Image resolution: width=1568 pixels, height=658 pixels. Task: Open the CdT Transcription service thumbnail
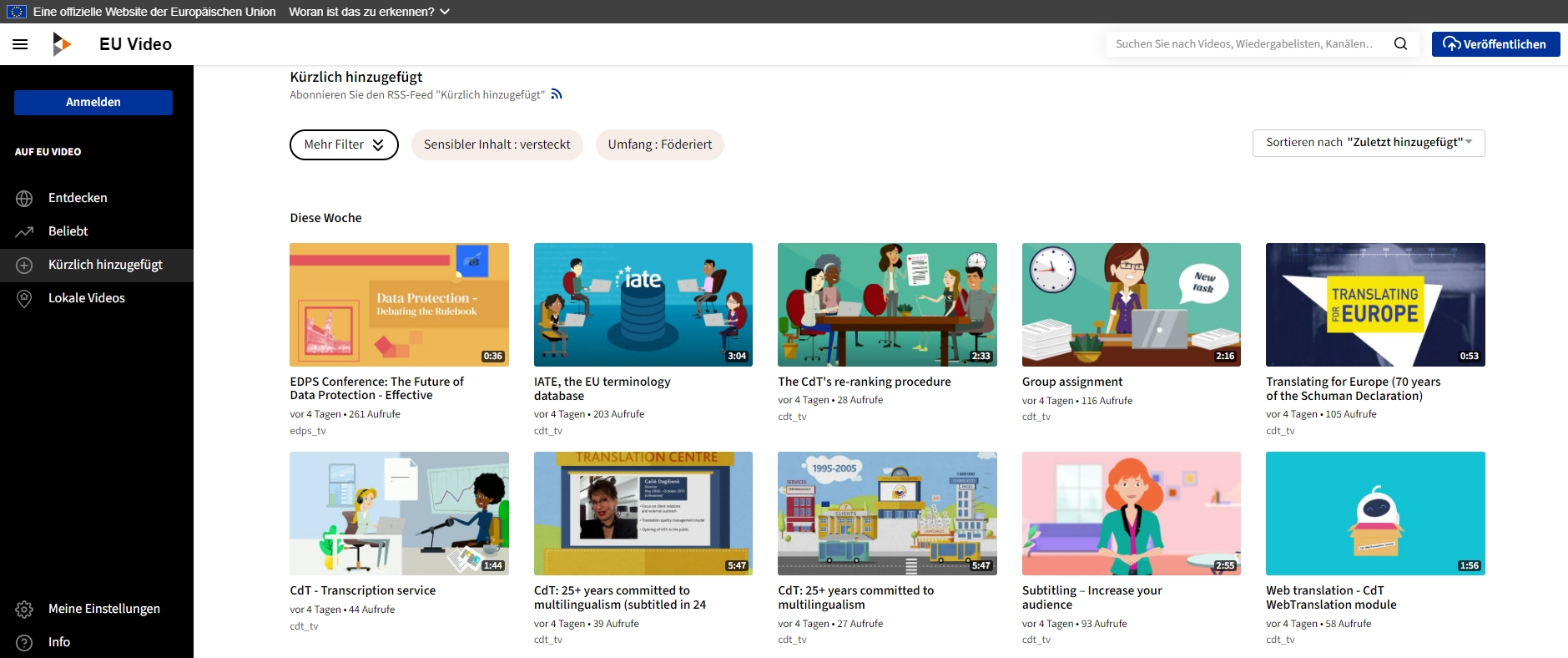[399, 514]
